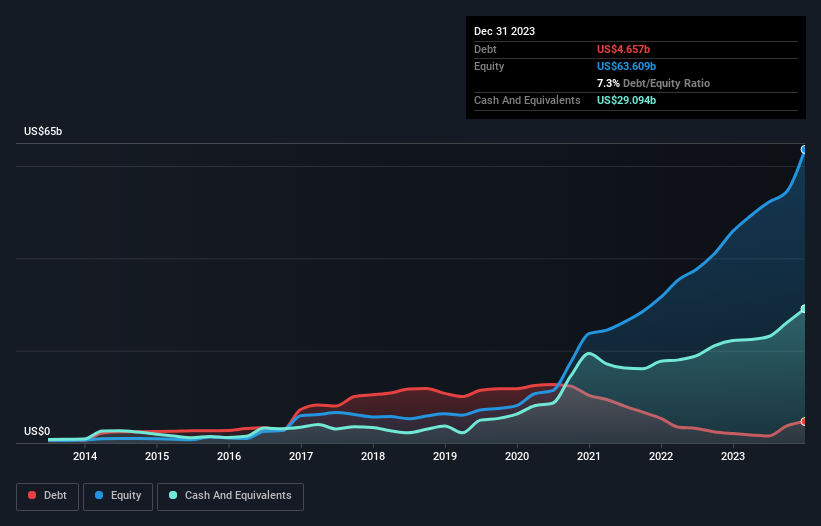Viewport: 821px width, 526px height.
Task: Toggle Cash And Equivalents legend button
Action: coord(230,496)
